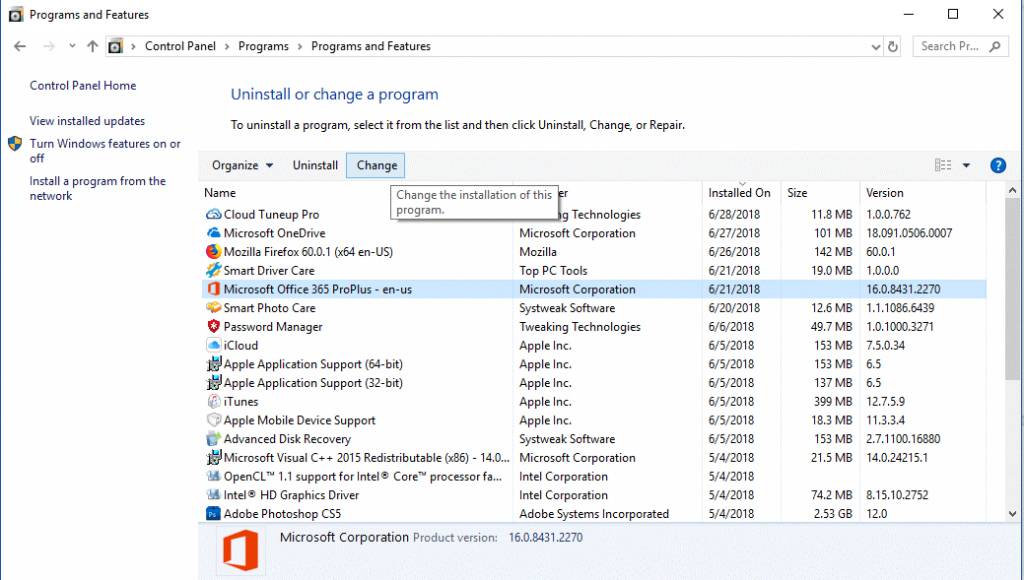1024x580 pixels.
Task: Go up one folder level
Action: point(92,46)
